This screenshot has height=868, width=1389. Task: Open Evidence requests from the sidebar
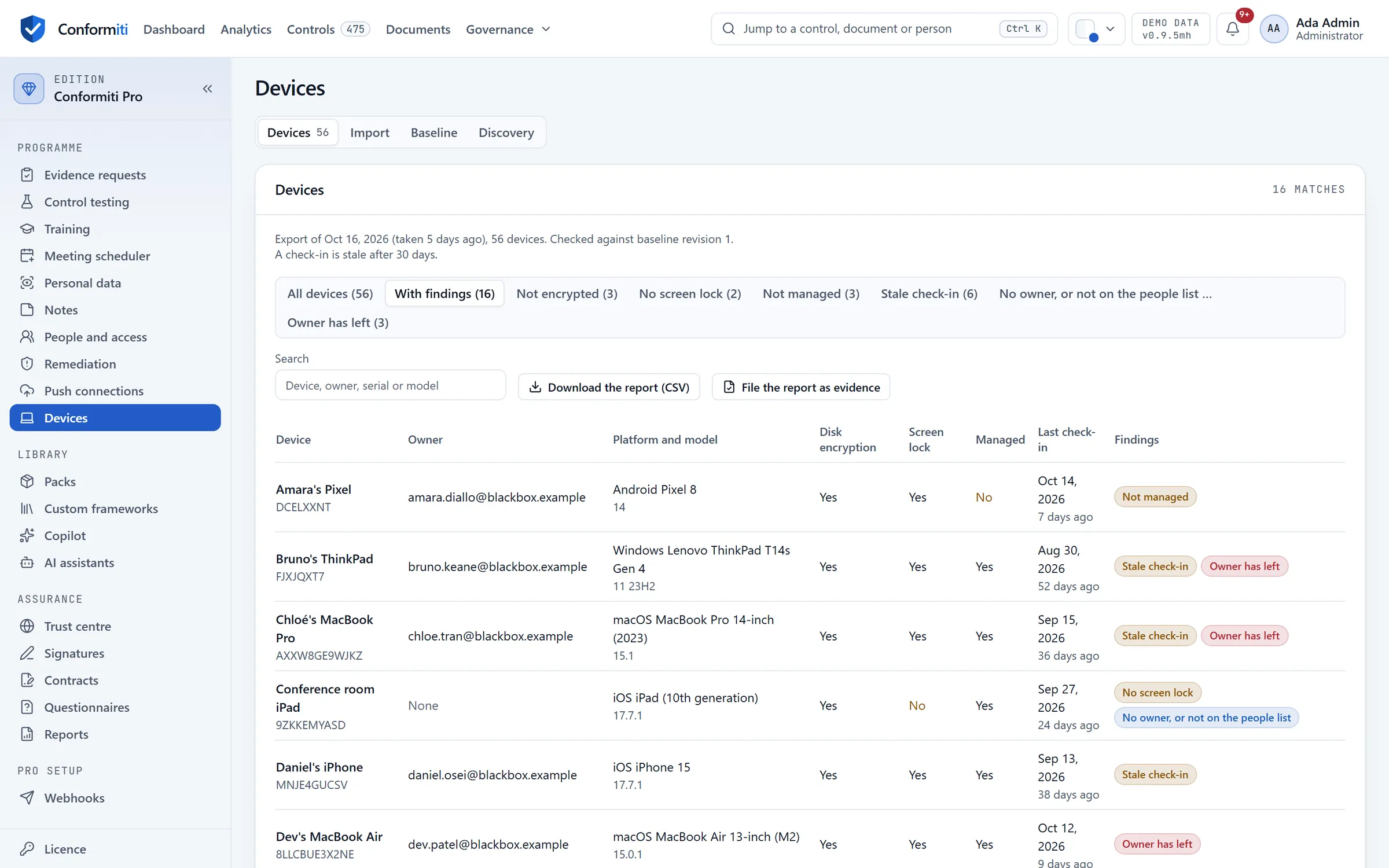pyautogui.click(x=115, y=175)
